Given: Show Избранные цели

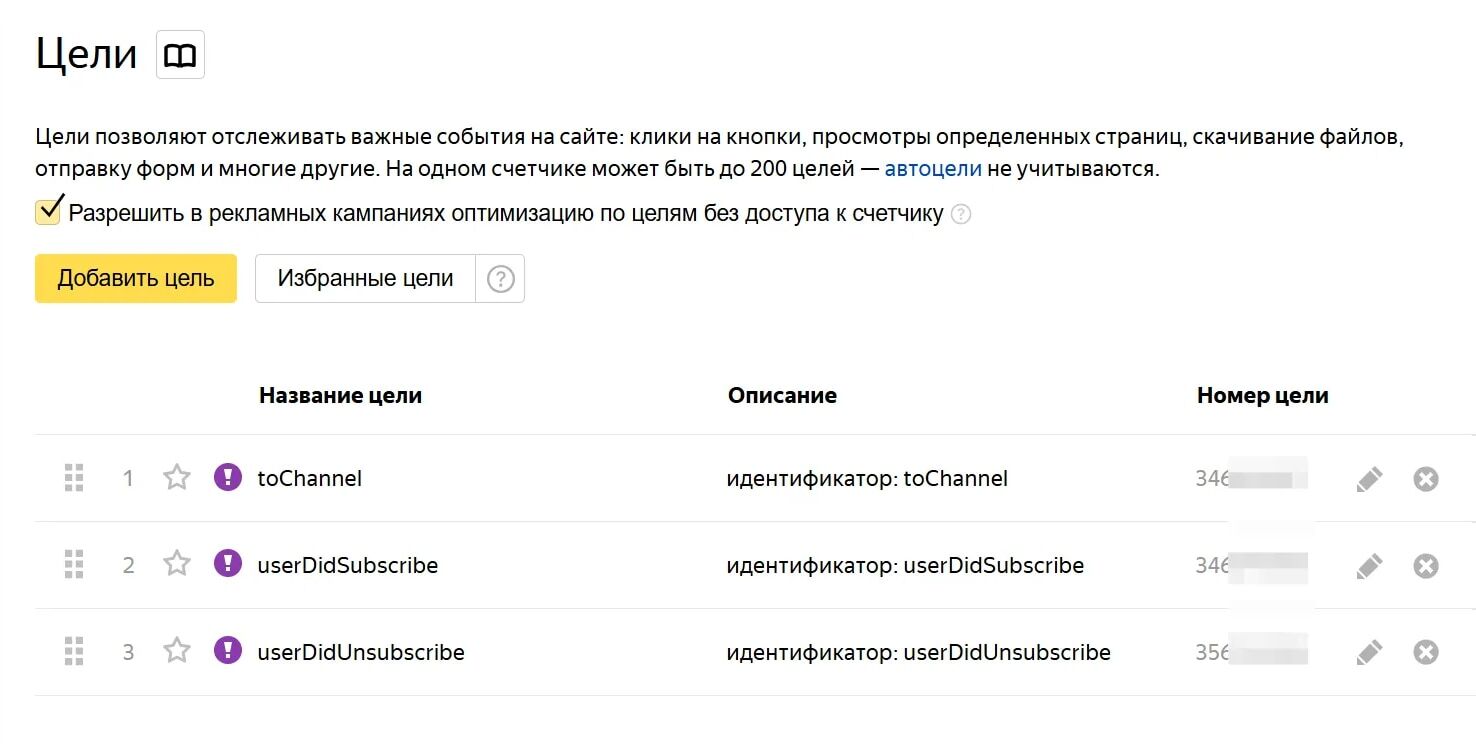Looking at the screenshot, I should (365, 279).
